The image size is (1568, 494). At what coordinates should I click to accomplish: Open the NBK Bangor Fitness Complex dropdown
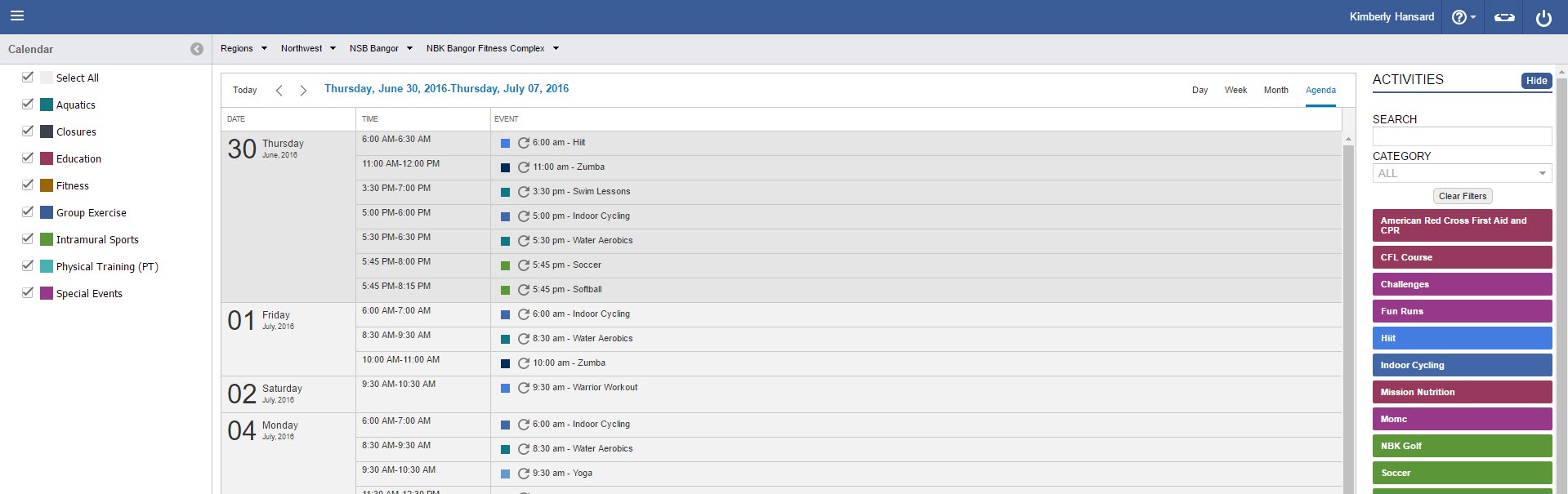[x=492, y=49]
